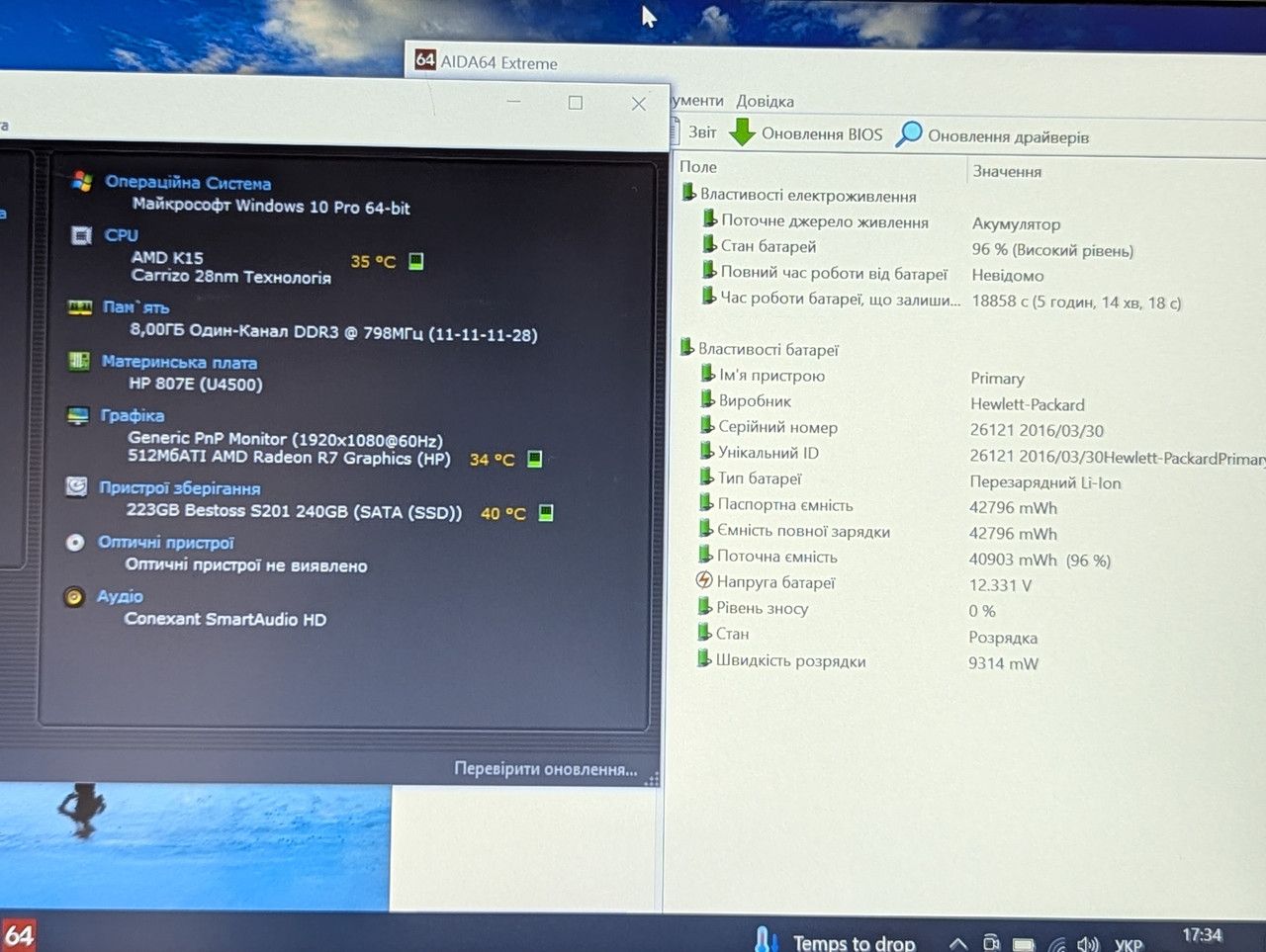Click the CPU chip icon

(82, 235)
